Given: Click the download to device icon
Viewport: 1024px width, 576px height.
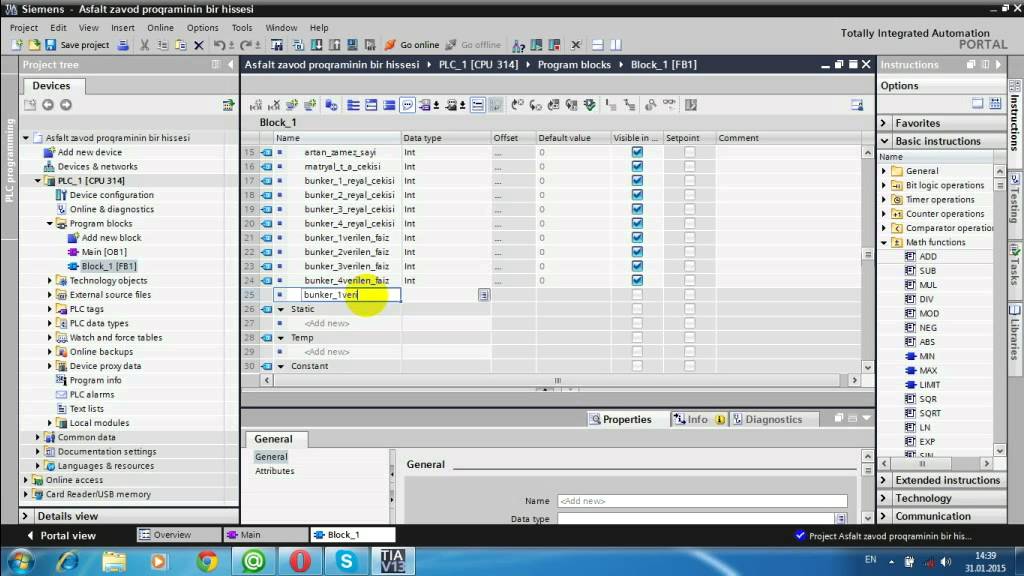Looking at the screenshot, I should click(316, 45).
